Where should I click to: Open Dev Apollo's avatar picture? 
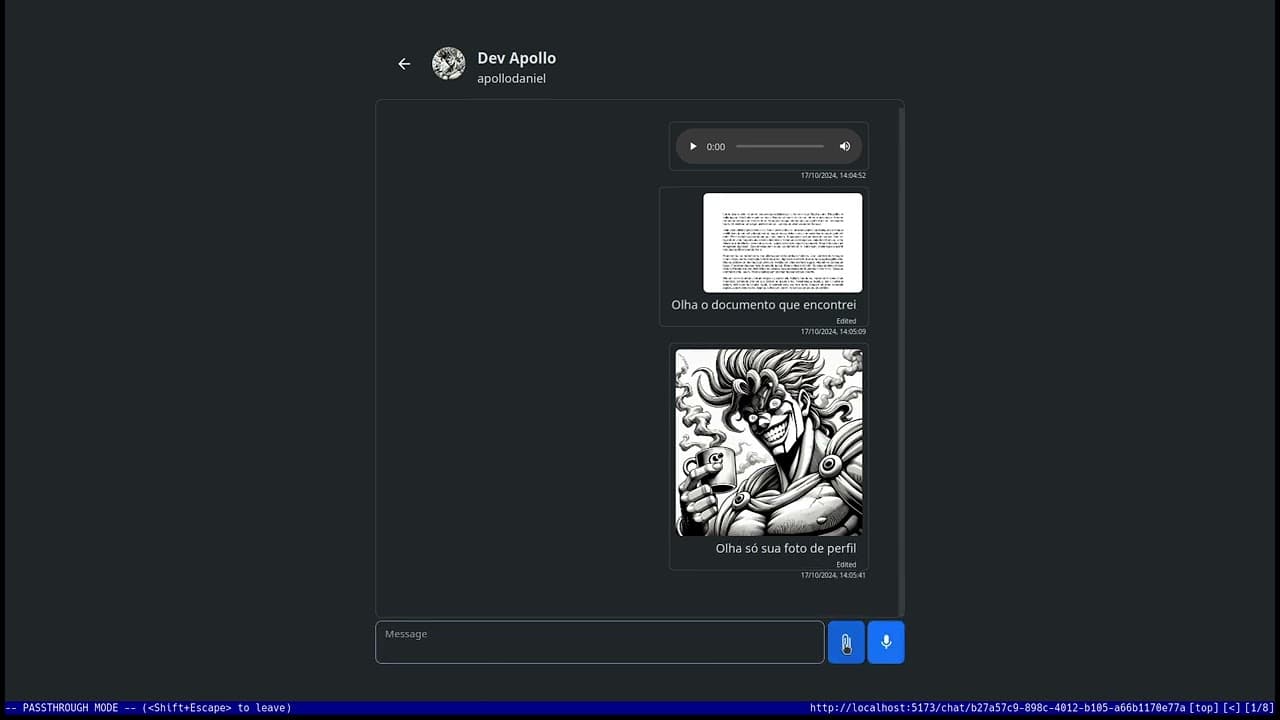[x=448, y=63]
